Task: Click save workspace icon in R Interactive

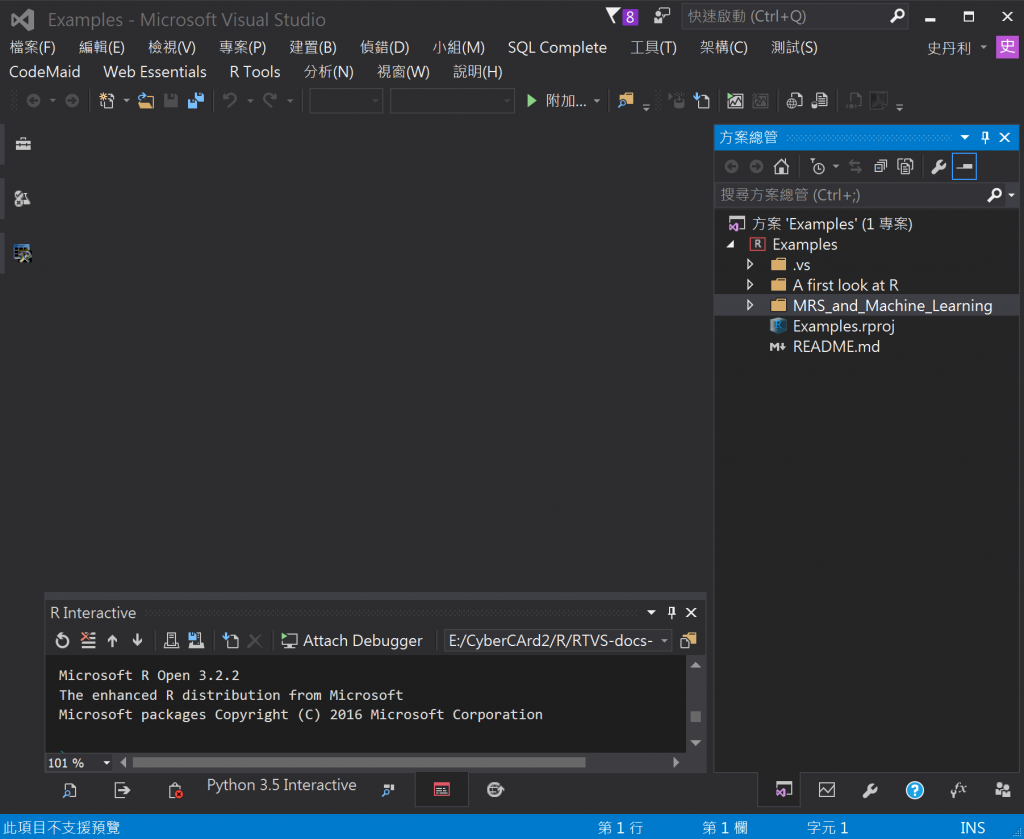Action: (196, 641)
